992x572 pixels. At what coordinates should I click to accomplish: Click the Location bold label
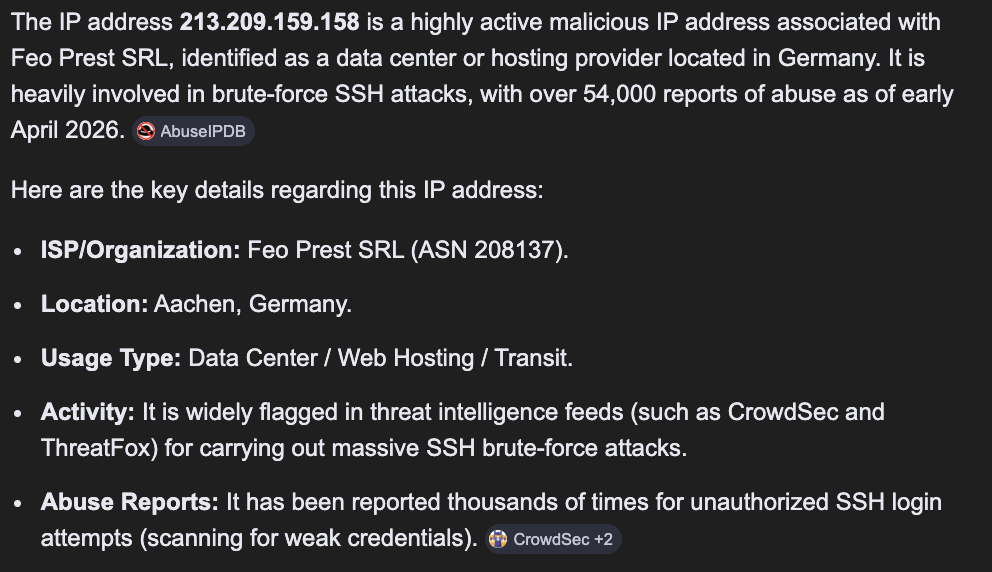pos(94,304)
